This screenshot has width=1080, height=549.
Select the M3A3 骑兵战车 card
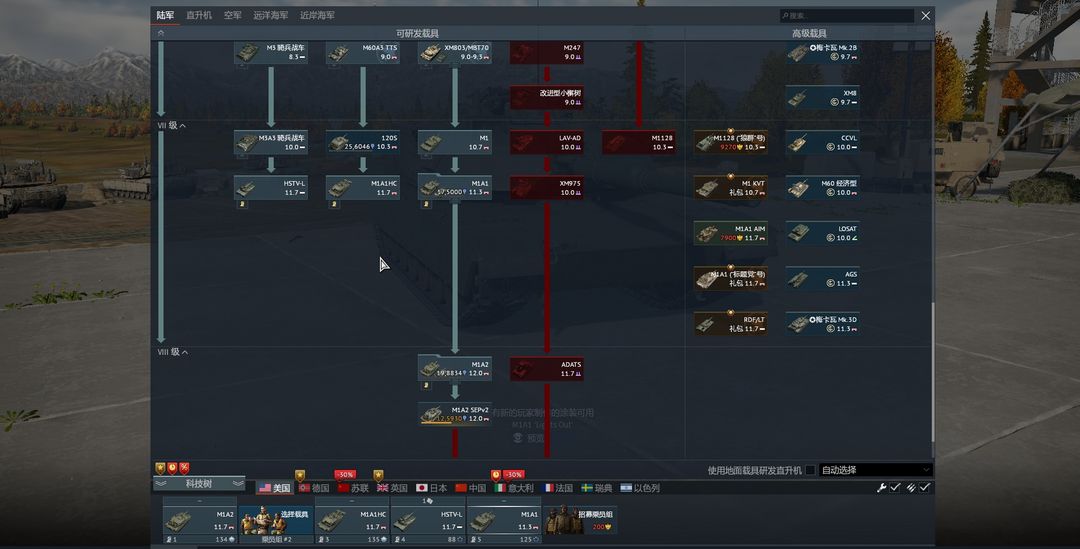click(271, 143)
